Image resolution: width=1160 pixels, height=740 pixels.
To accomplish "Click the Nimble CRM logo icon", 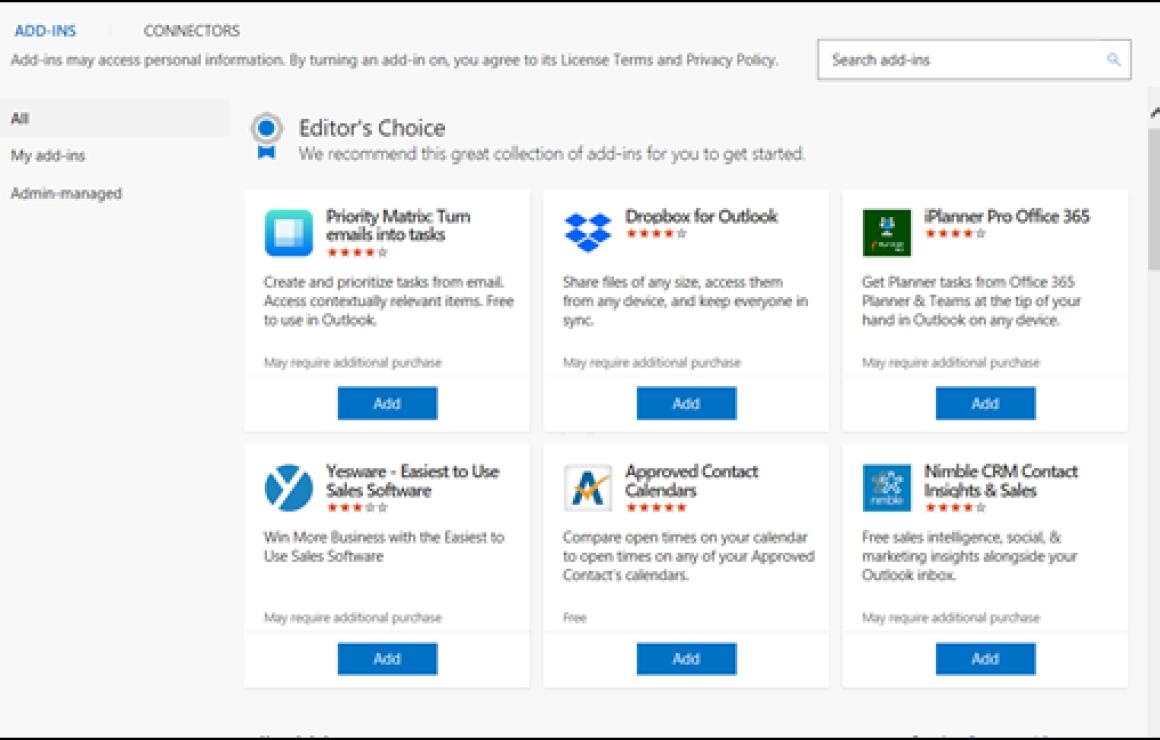I will coord(886,488).
